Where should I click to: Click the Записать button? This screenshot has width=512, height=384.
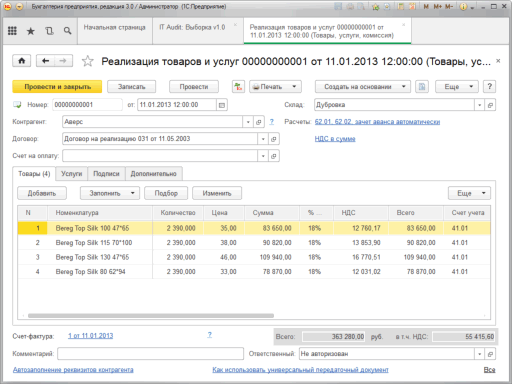(x=132, y=87)
